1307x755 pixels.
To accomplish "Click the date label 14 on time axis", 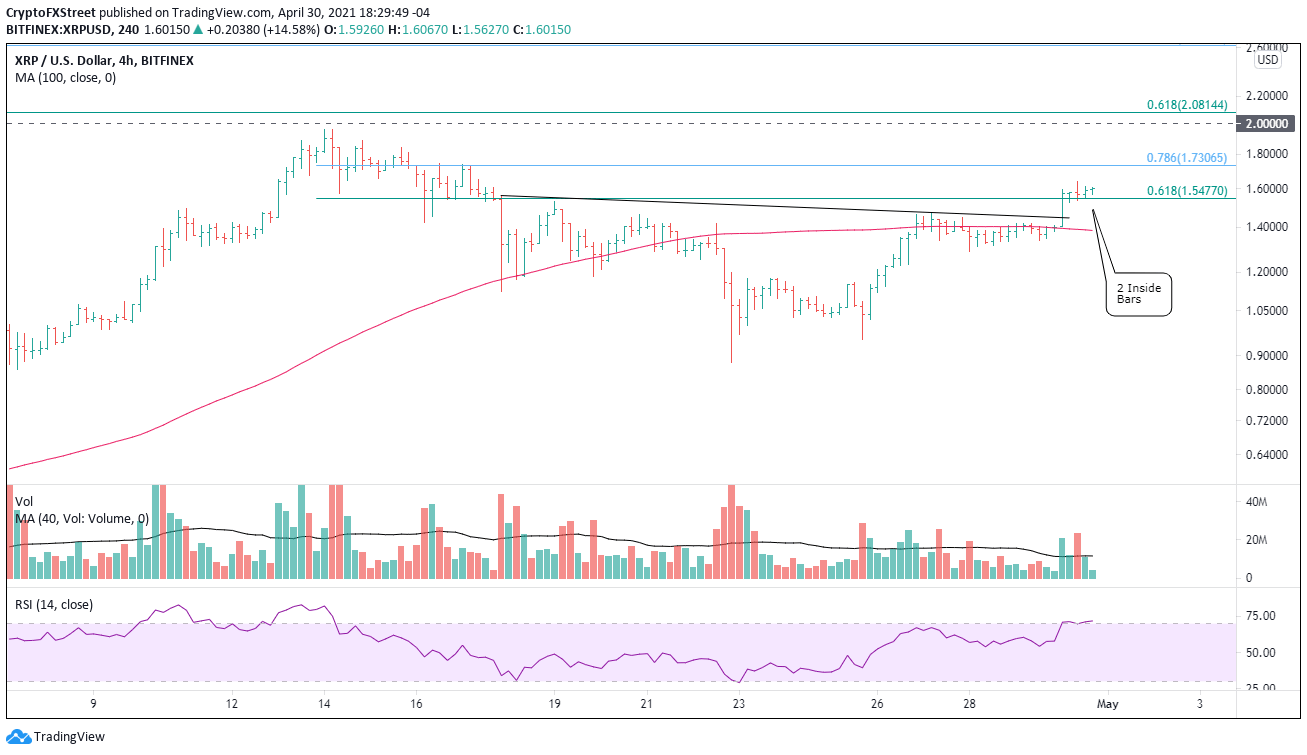I will (323, 704).
